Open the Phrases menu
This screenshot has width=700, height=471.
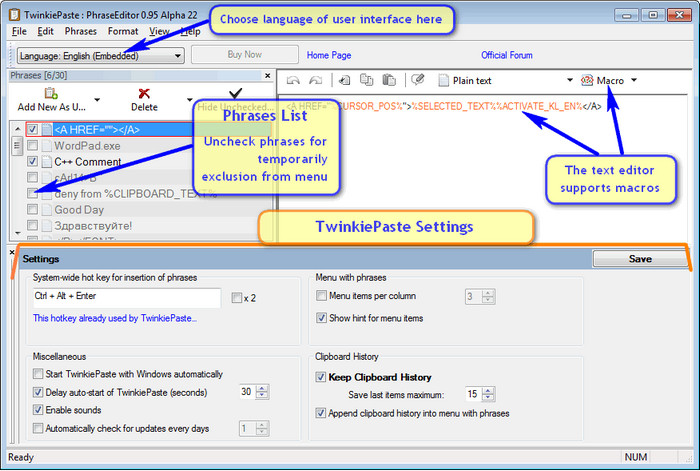point(80,31)
